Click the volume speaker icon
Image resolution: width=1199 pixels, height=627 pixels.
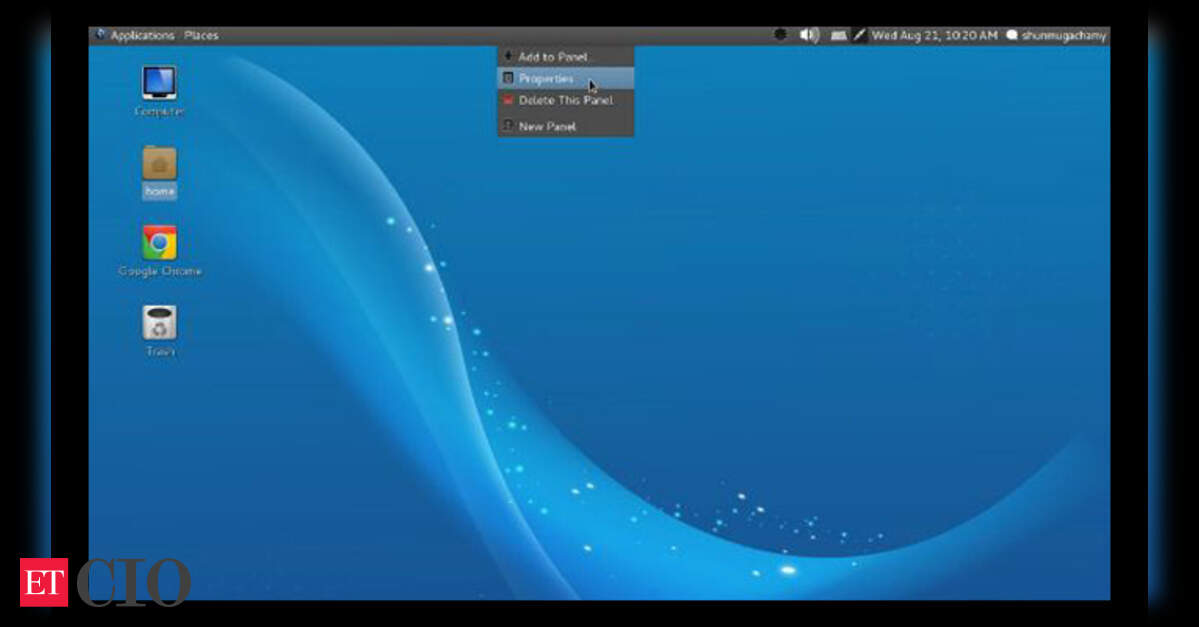pos(808,35)
